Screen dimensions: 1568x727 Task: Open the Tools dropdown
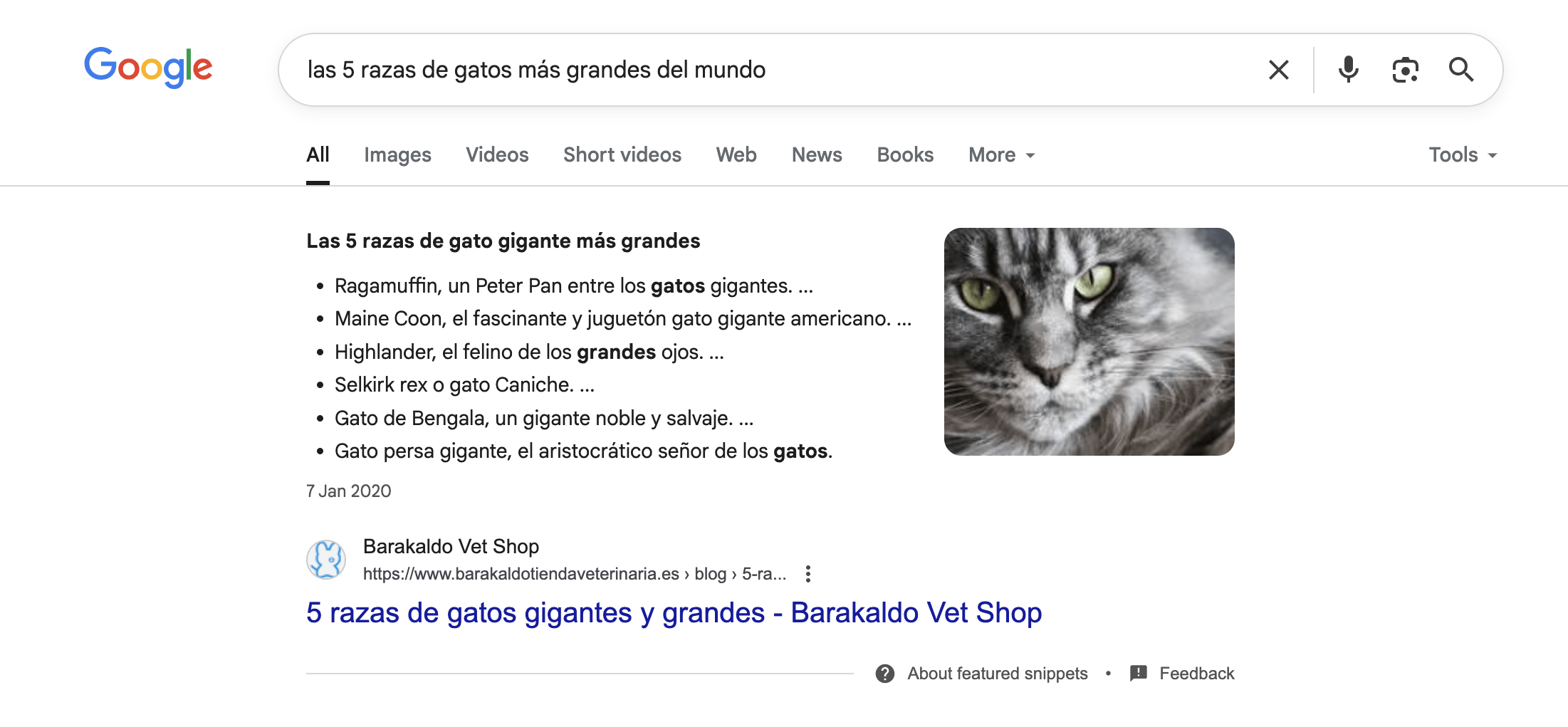[1462, 155]
